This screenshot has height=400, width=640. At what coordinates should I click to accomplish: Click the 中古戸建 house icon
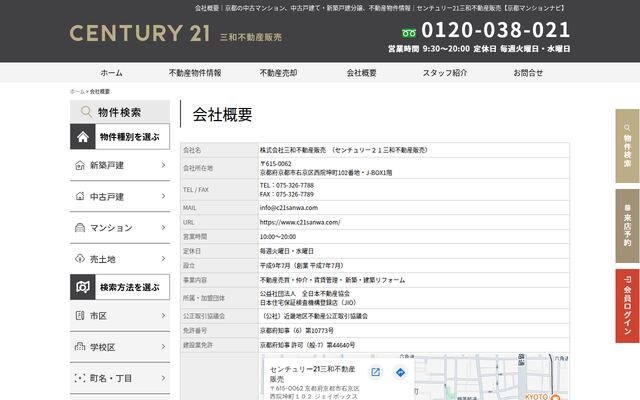coord(80,196)
